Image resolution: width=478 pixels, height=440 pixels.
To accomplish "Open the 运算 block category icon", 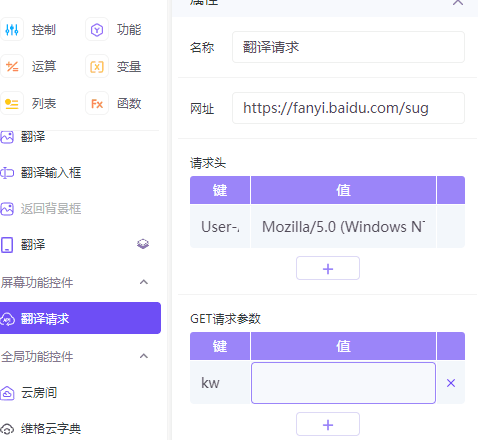I will coord(12,66).
